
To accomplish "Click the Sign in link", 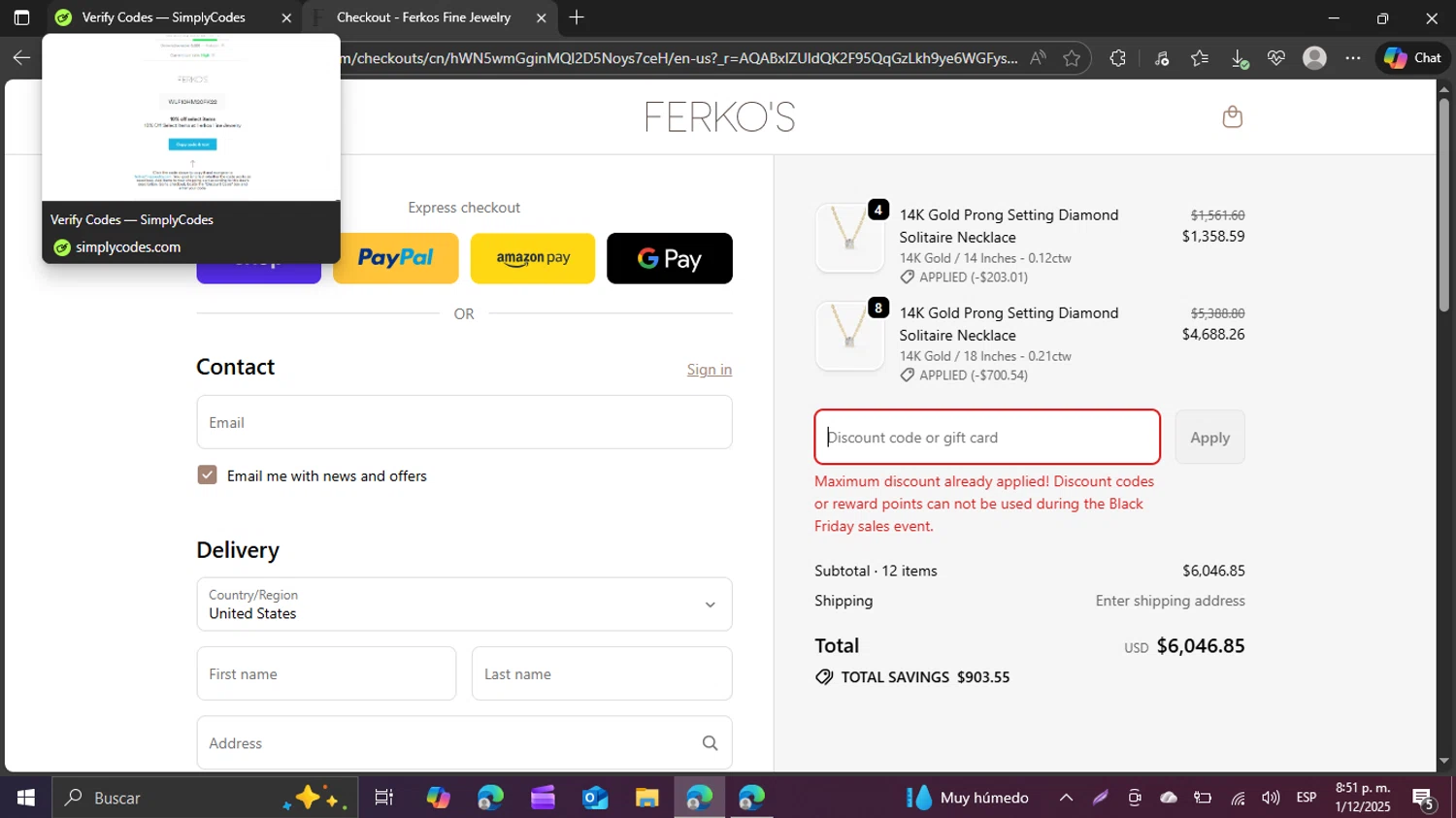I will (710, 370).
